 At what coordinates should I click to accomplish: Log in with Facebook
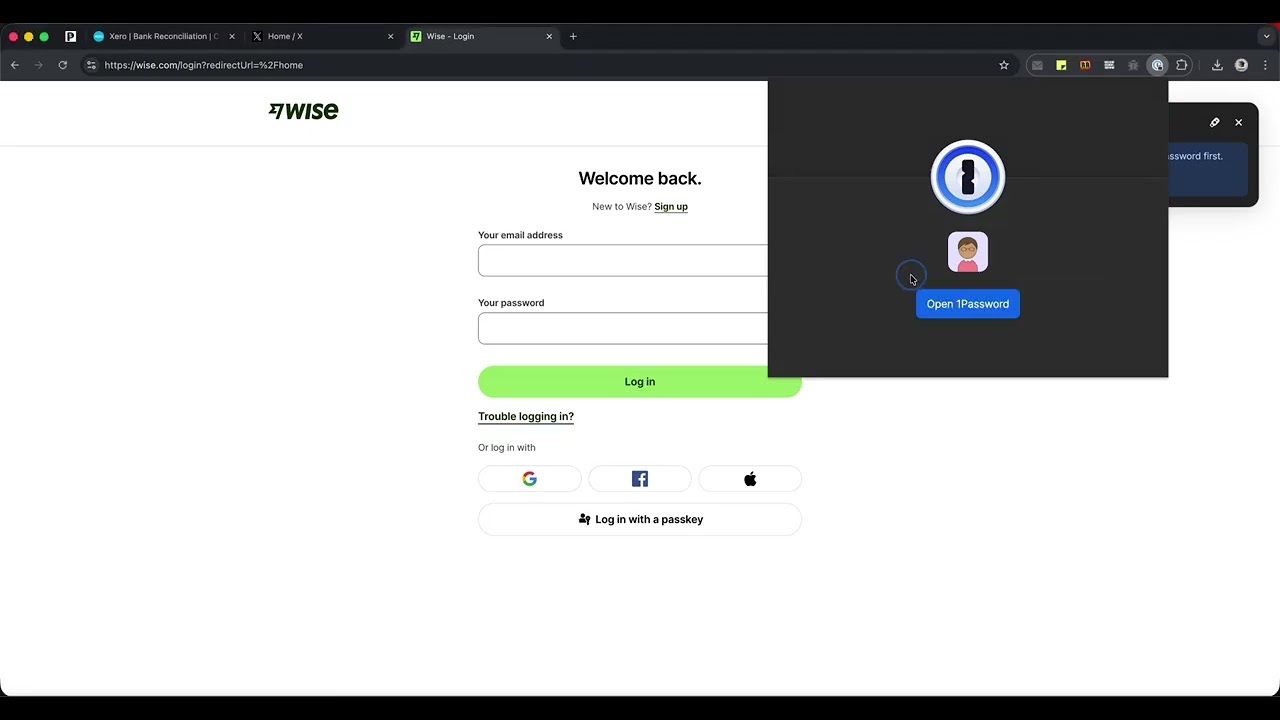pos(640,479)
